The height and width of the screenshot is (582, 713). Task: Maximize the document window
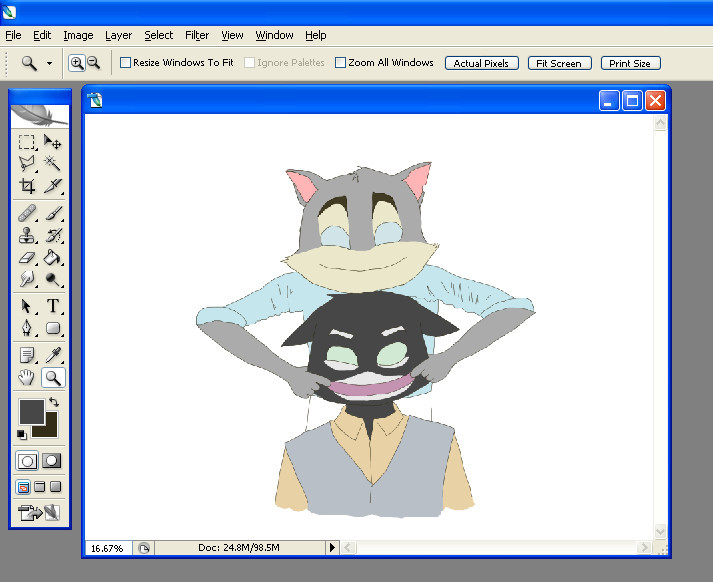(632, 100)
